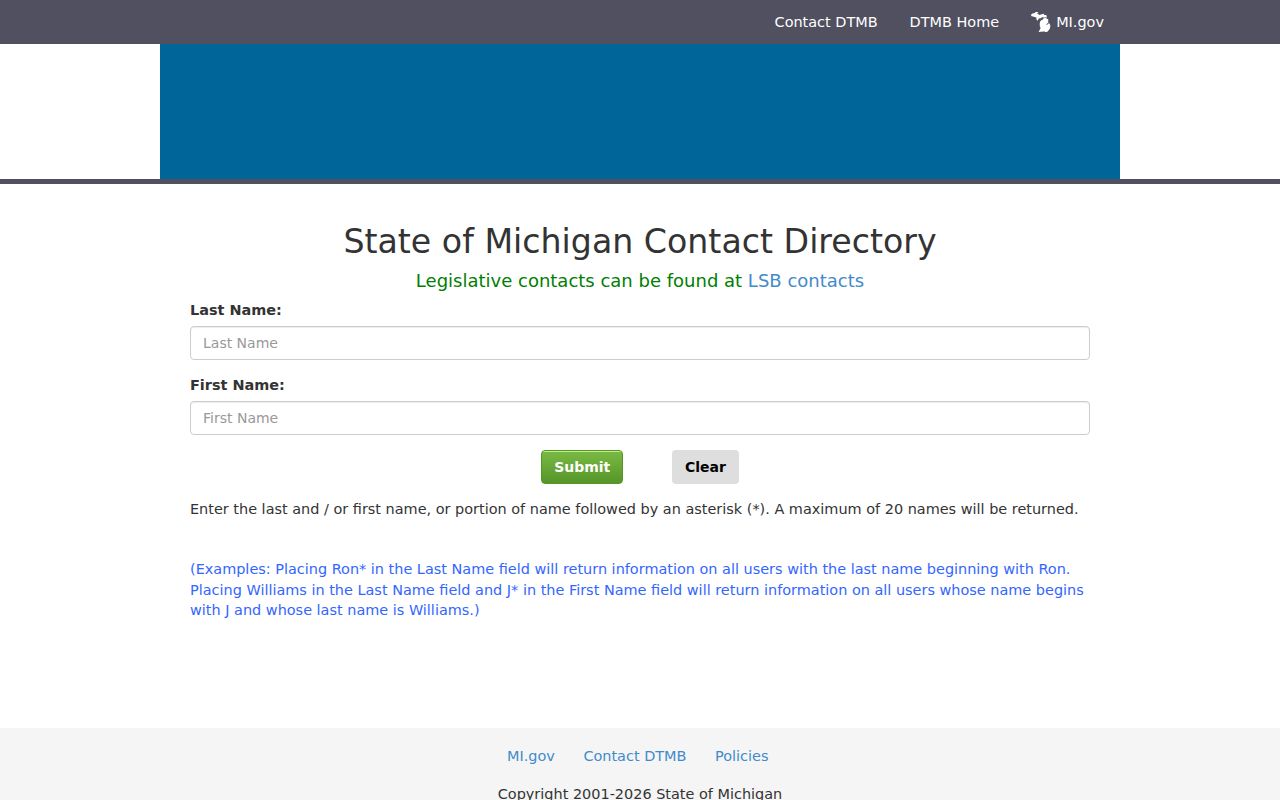Click the 'Last Name:' label

(236, 310)
